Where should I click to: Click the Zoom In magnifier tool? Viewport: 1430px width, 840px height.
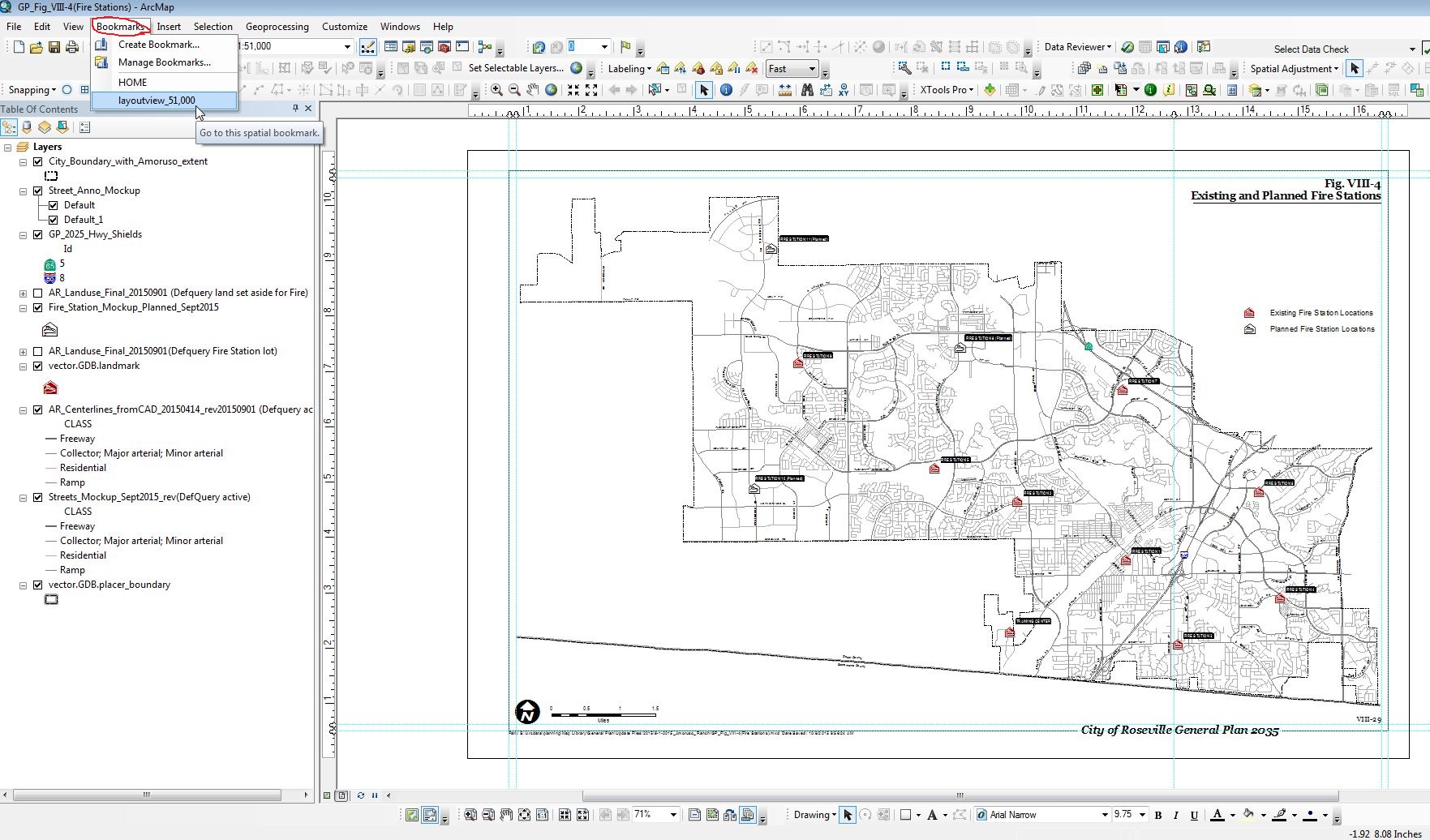496,90
